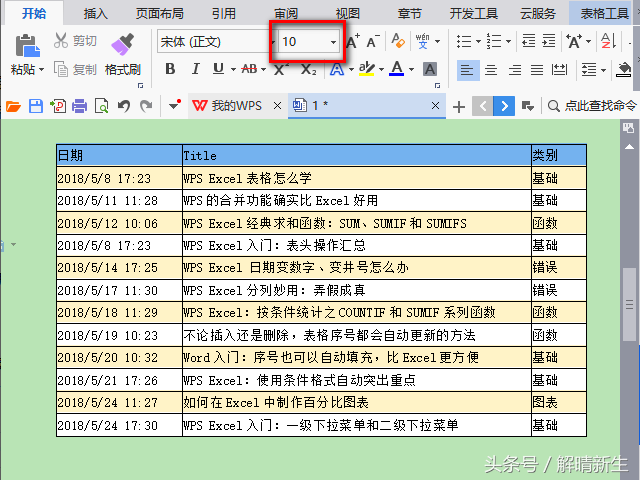640x480 pixels.
Task: Expand the bulleted list style arrow
Action: (x=478, y=41)
